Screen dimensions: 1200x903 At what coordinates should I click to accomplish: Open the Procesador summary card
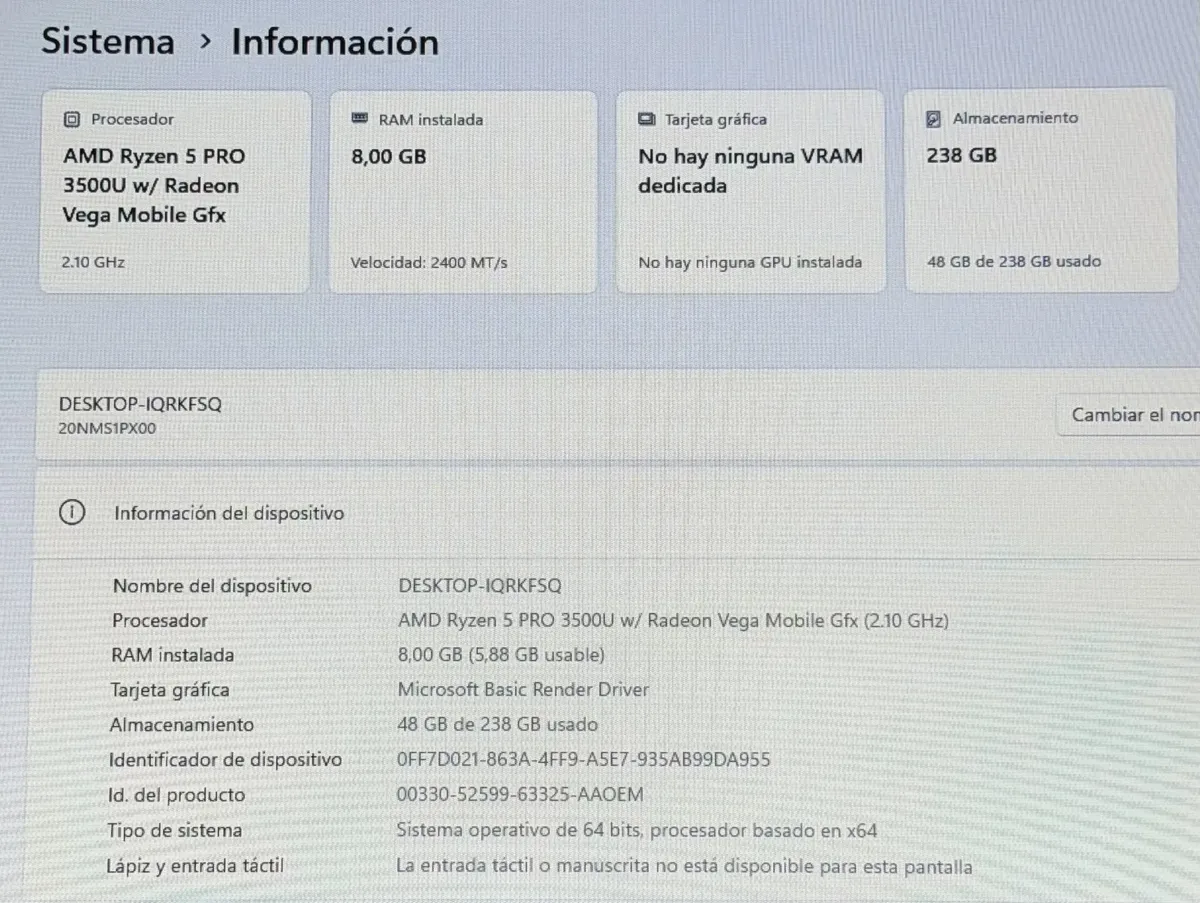click(x=175, y=191)
